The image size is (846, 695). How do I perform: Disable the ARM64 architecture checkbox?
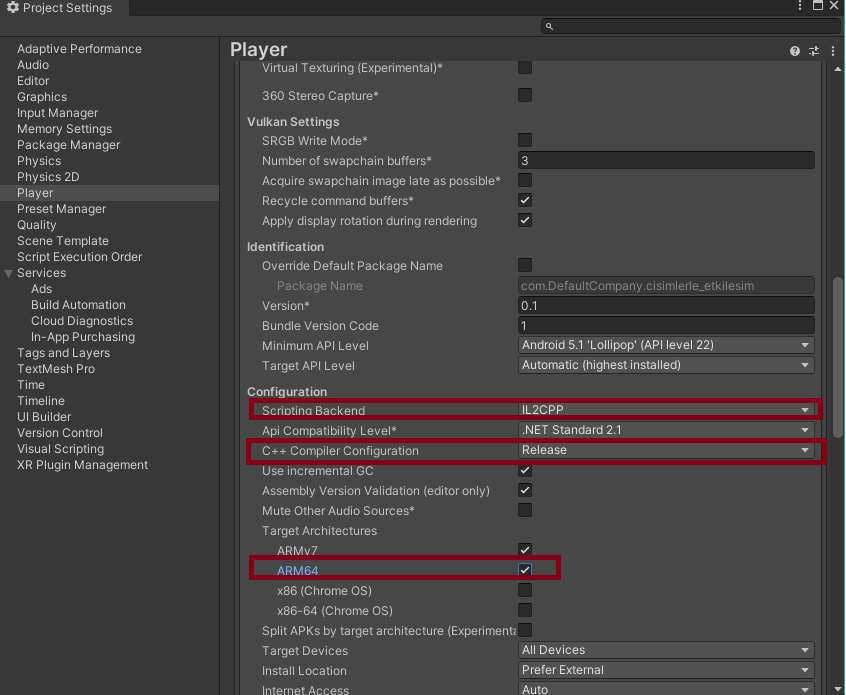coord(525,570)
